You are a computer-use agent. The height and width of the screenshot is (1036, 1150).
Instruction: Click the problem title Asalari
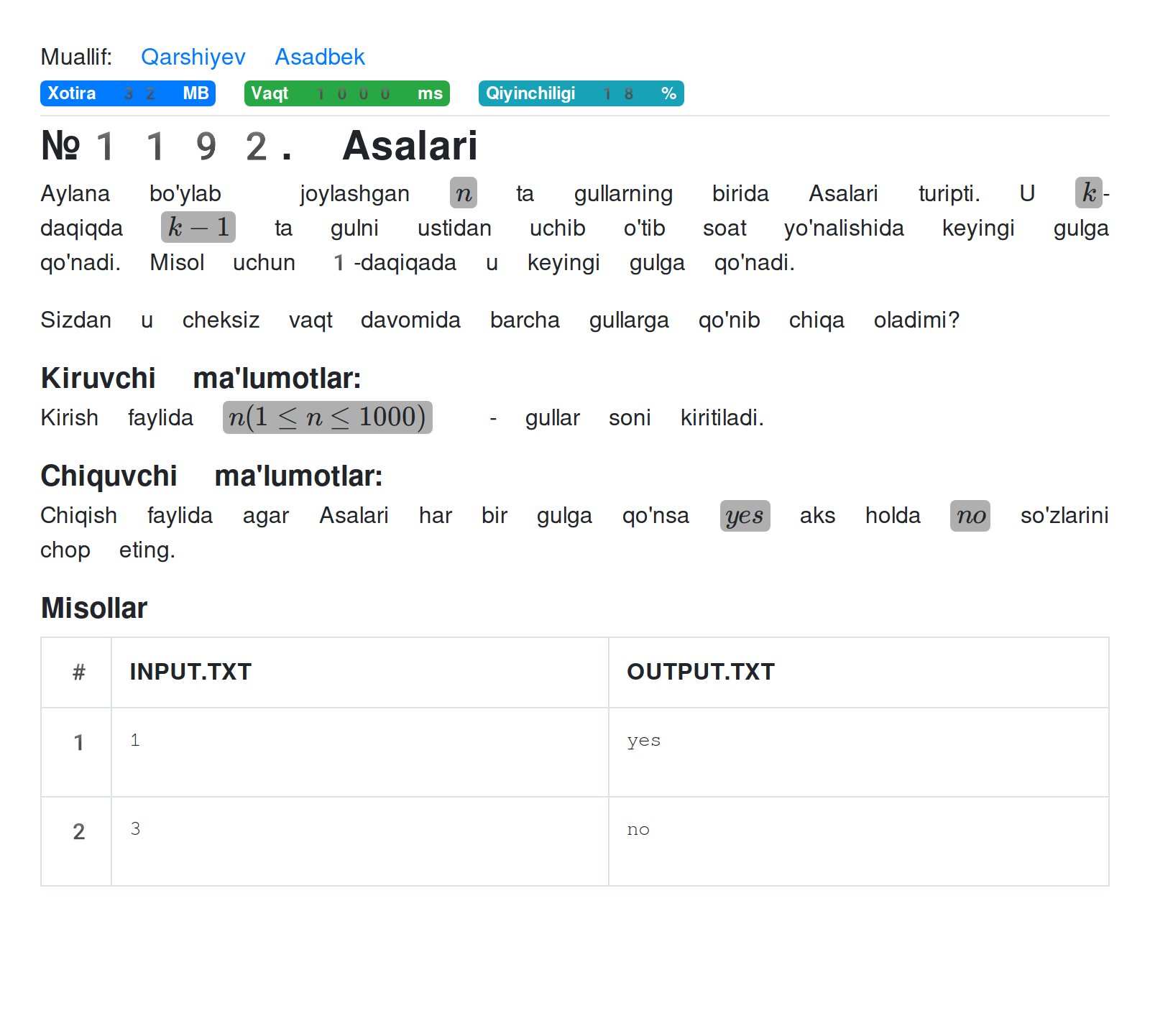[x=410, y=146]
